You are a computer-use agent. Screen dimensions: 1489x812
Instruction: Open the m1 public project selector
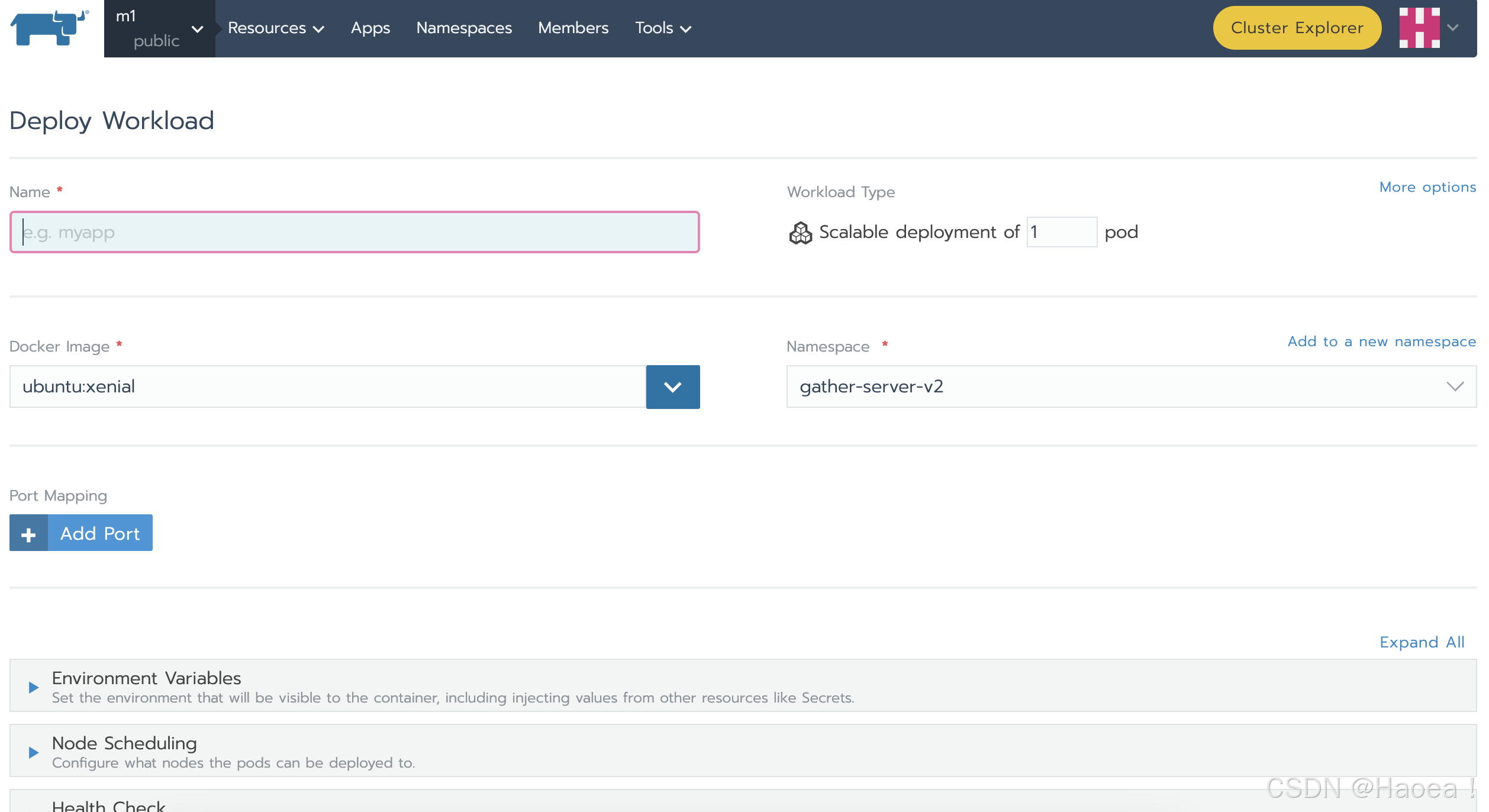(159, 28)
